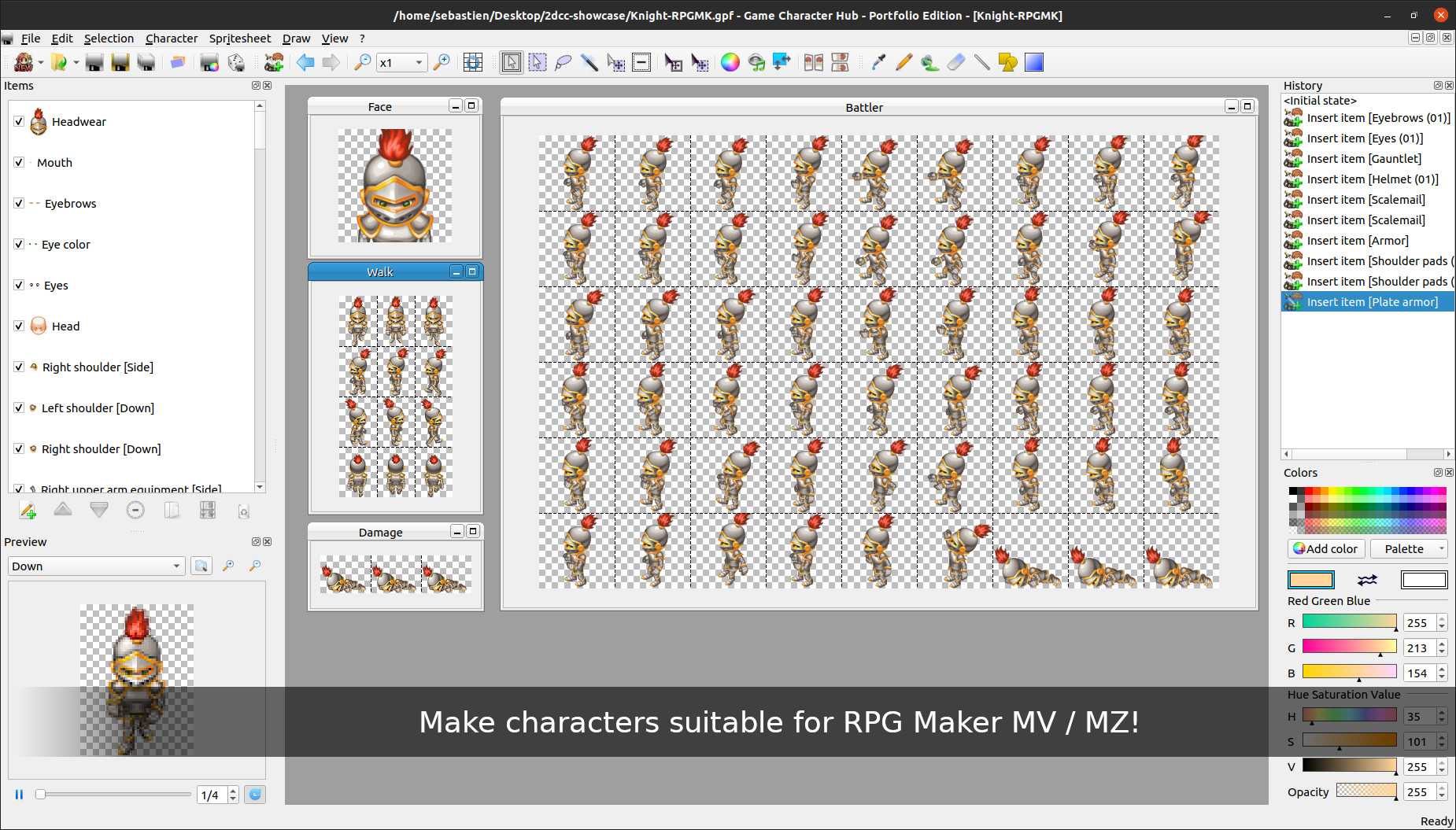Open the Spritesheet menu
1456x830 pixels.
click(240, 38)
